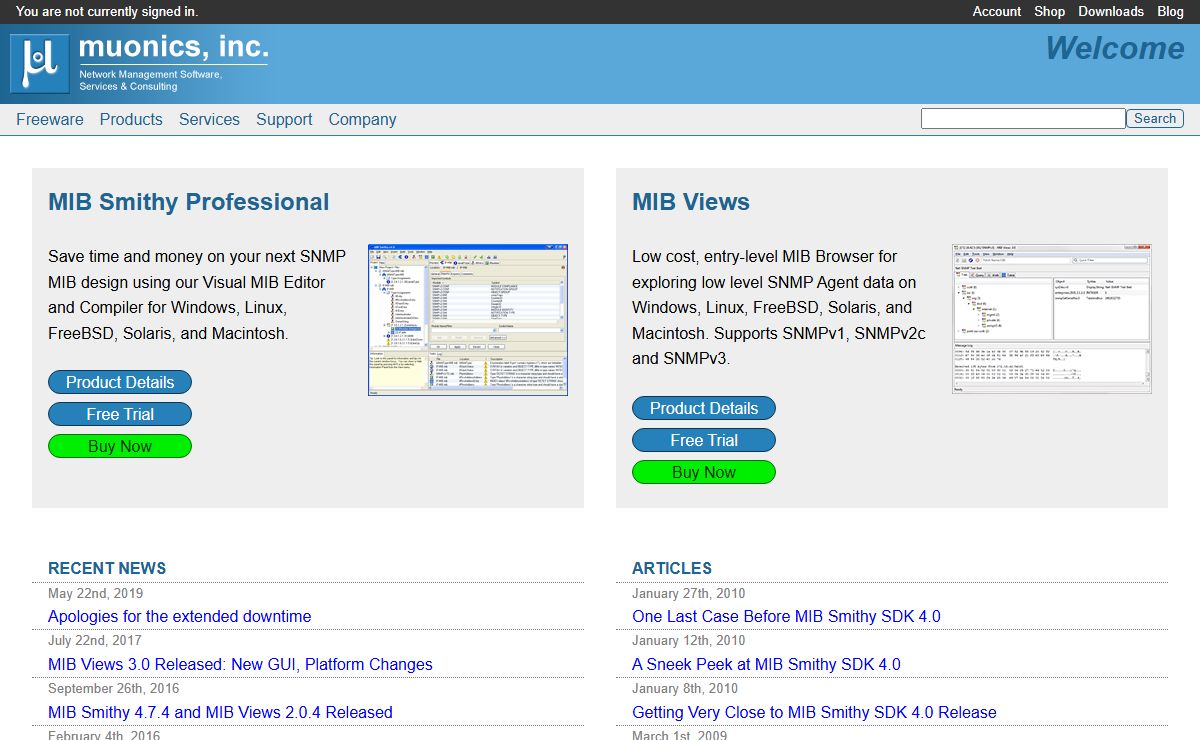Open MIB Smithy Professional screenshot thumbnail
Image resolution: width=1200 pixels, height=740 pixels.
click(x=468, y=319)
